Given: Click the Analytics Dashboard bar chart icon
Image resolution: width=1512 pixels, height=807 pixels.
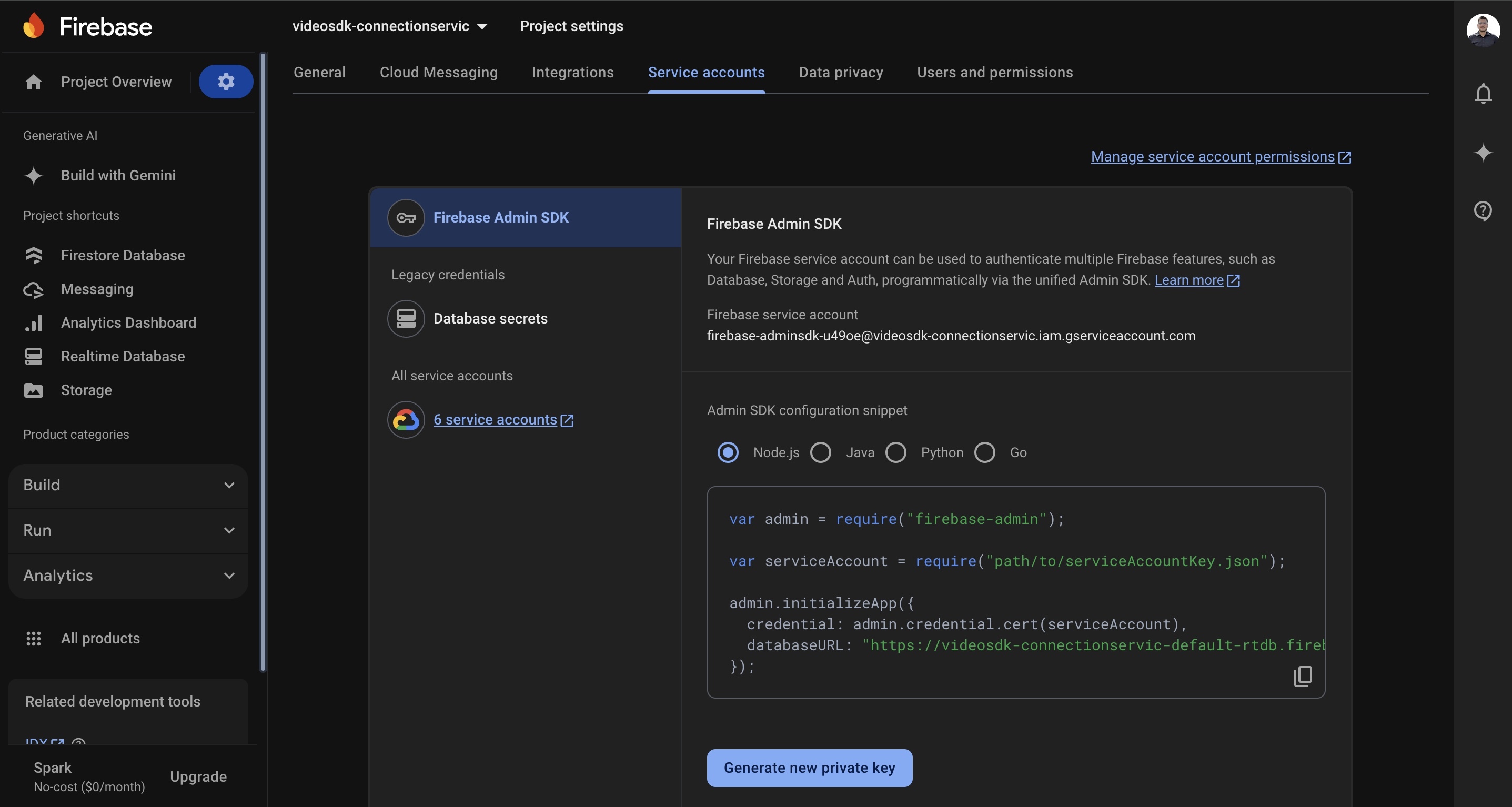Looking at the screenshot, I should [34, 323].
